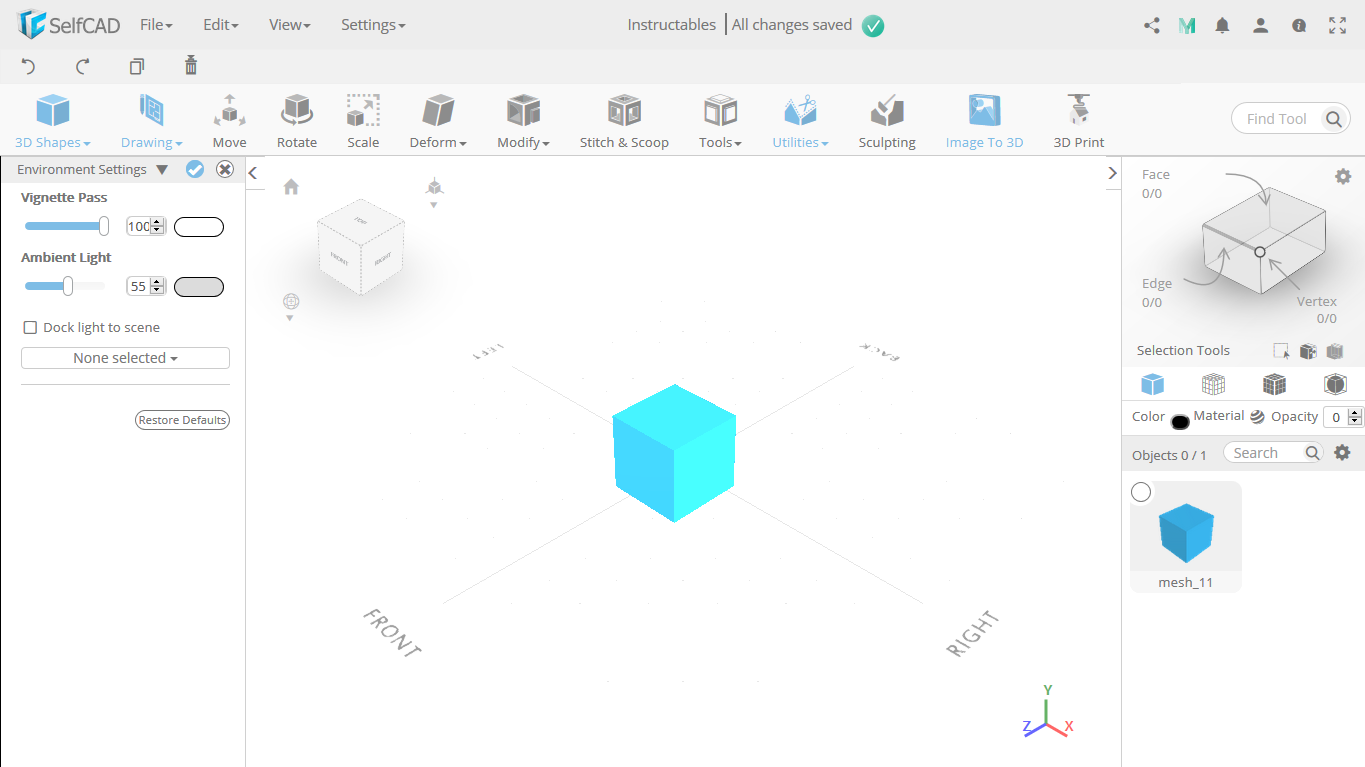
Task: Reset view with the home icon
Action: point(291,187)
